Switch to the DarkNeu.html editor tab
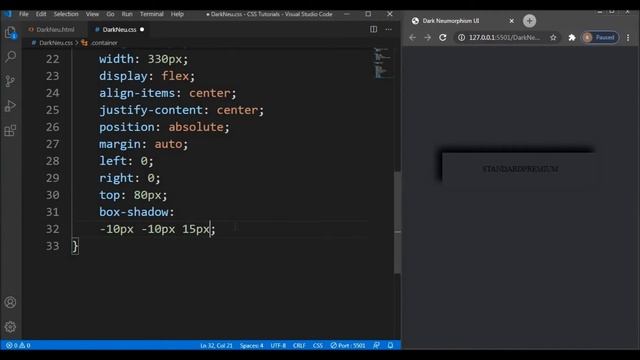The height and width of the screenshot is (360, 640). [55, 29]
